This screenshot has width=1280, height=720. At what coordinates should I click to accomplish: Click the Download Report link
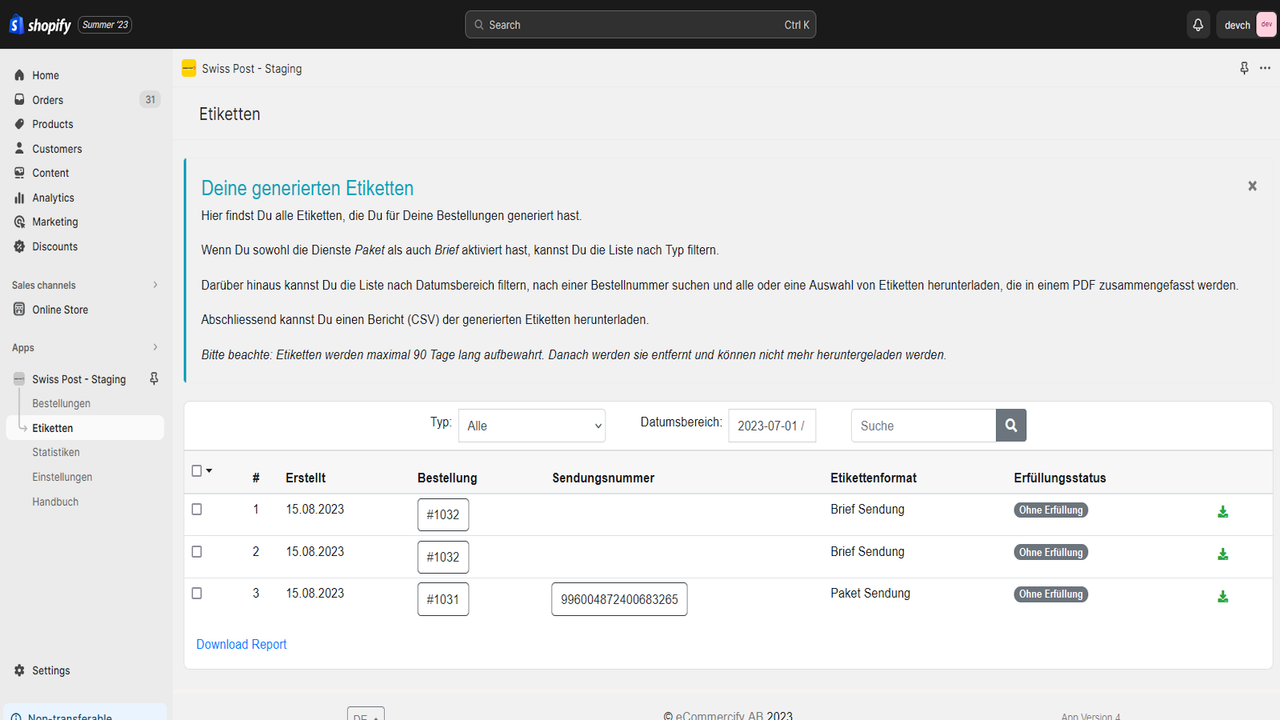(241, 645)
